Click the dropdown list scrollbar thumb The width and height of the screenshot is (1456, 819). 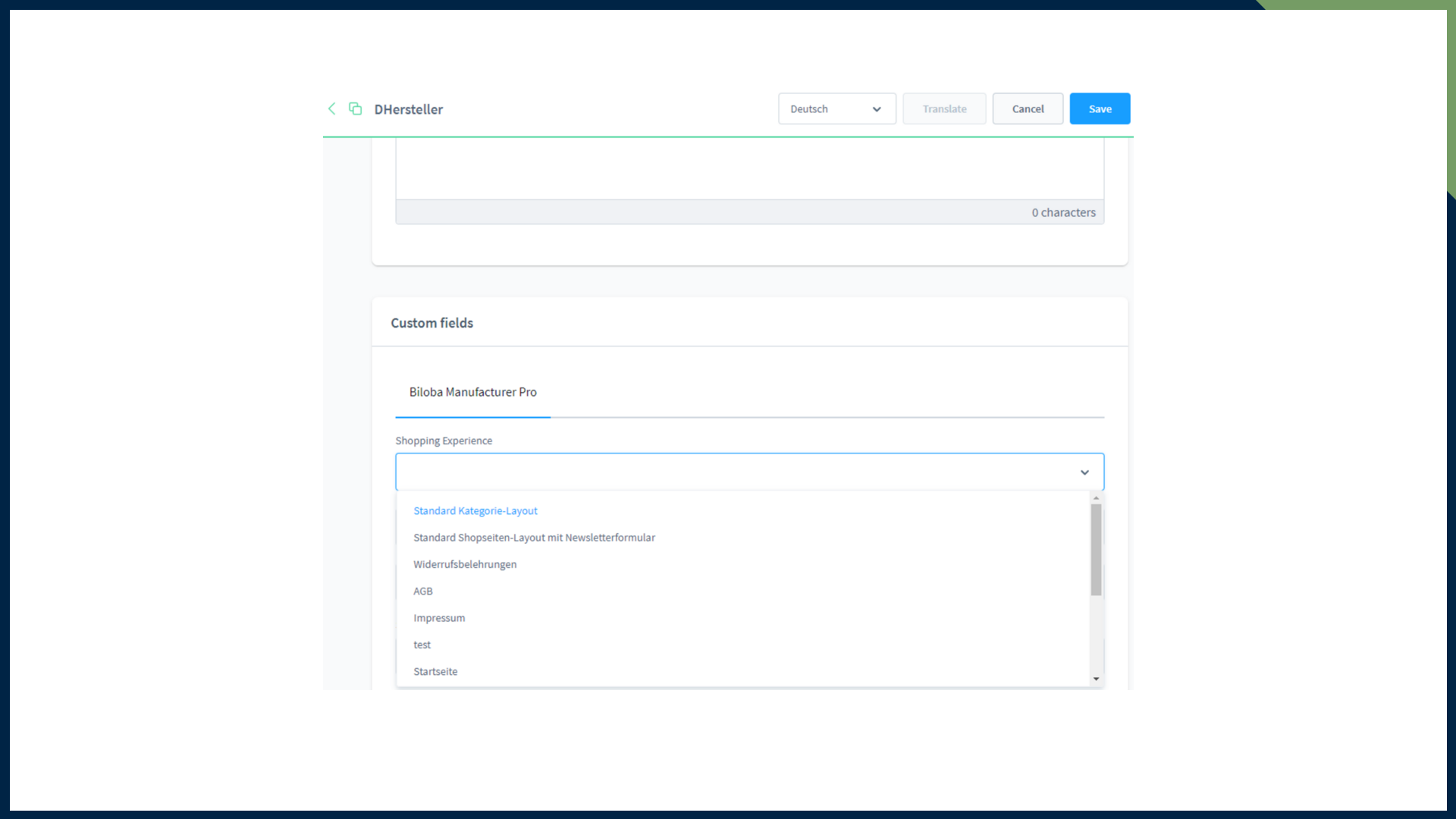[1096, 550]
